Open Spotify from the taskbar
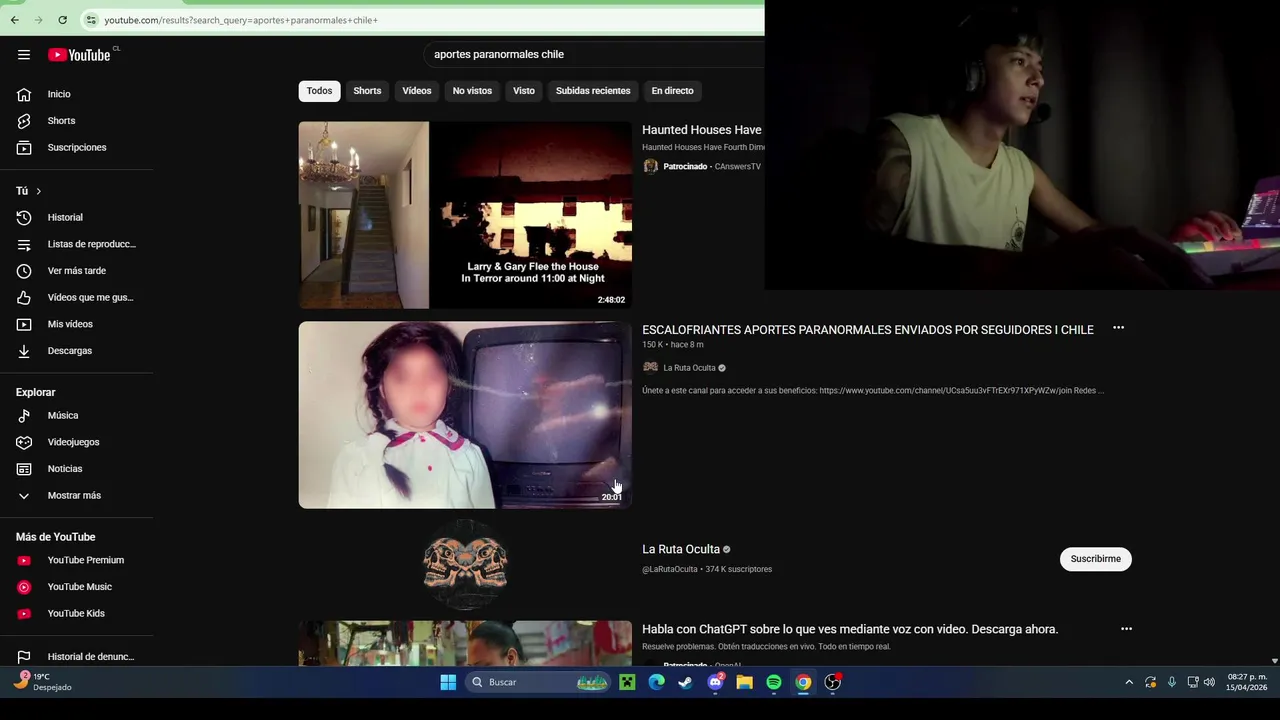 [774, 682]
